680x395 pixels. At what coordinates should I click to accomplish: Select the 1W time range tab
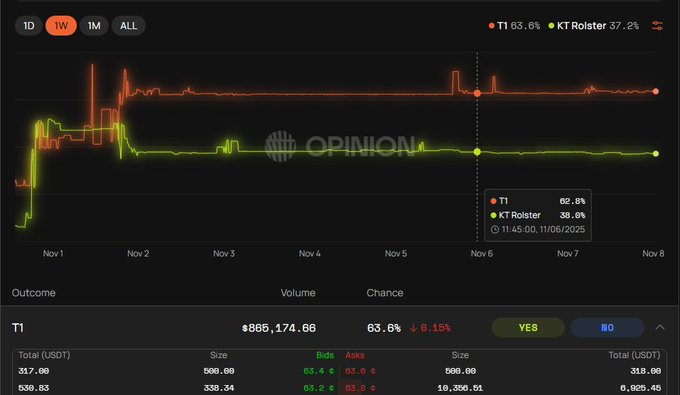(61, 26)
